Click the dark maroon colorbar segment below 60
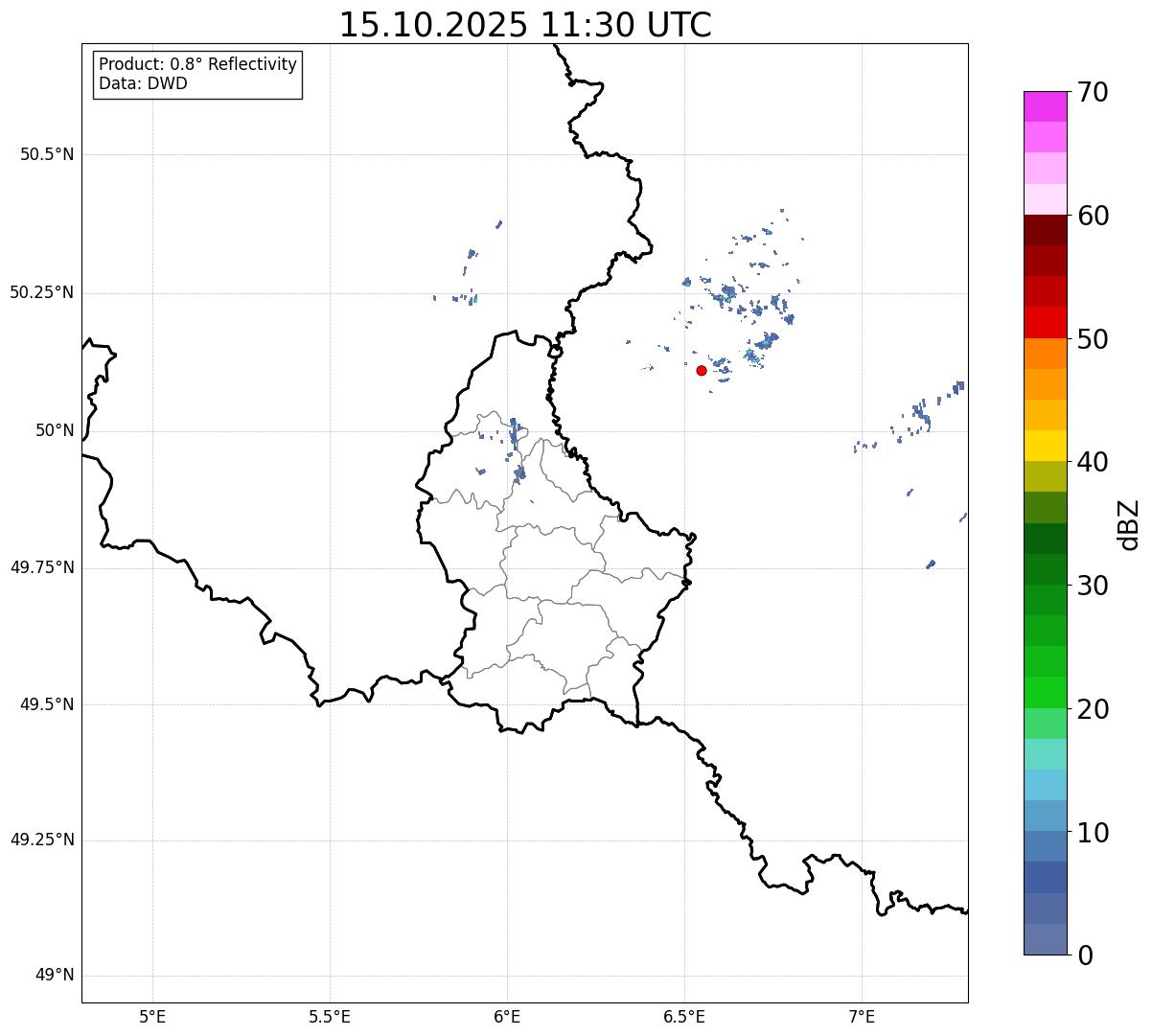Screen dimensions: 1152x1036 (x=1045, y=230)
